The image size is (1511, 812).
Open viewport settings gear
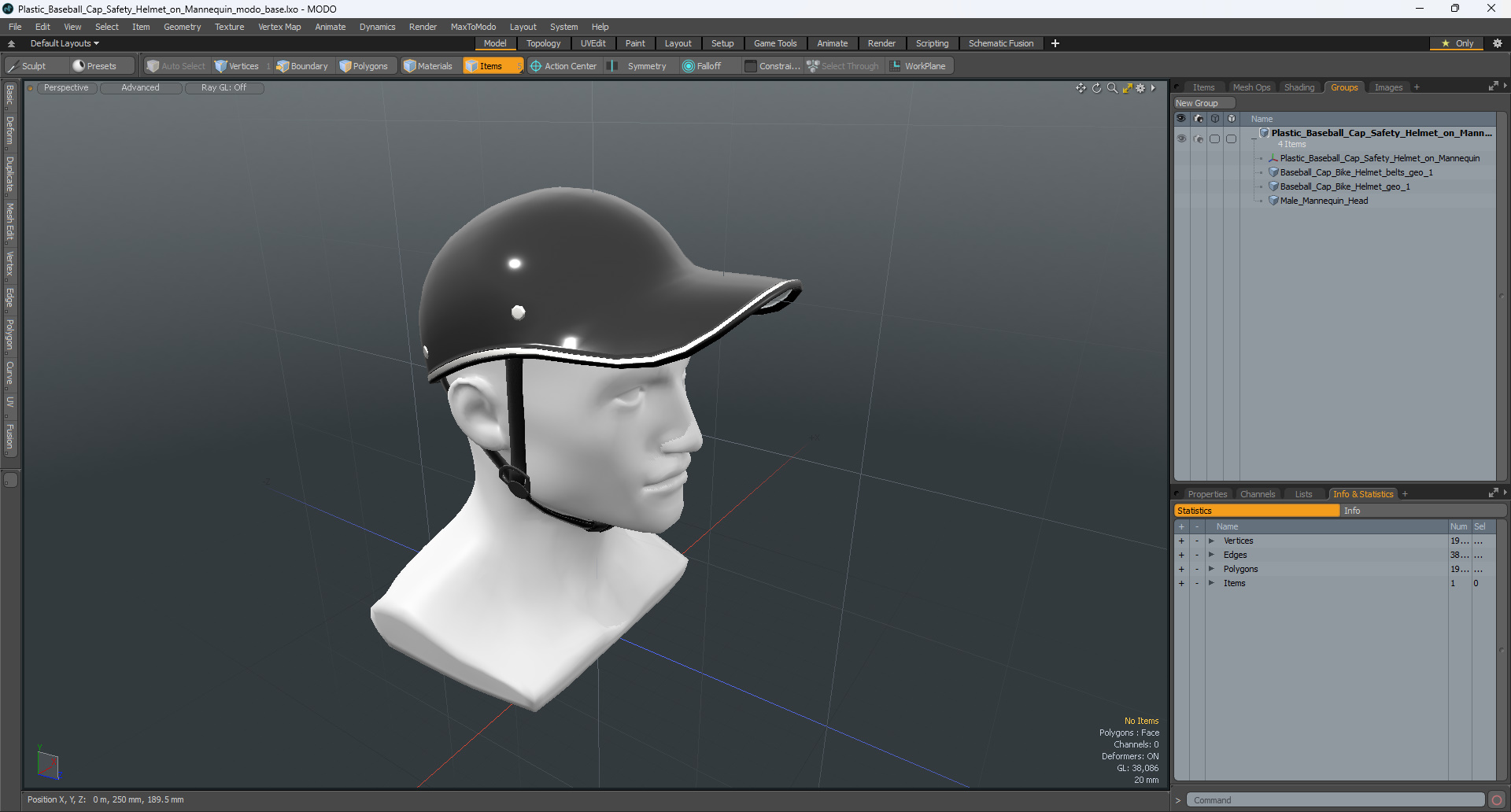pos(1141,88)
